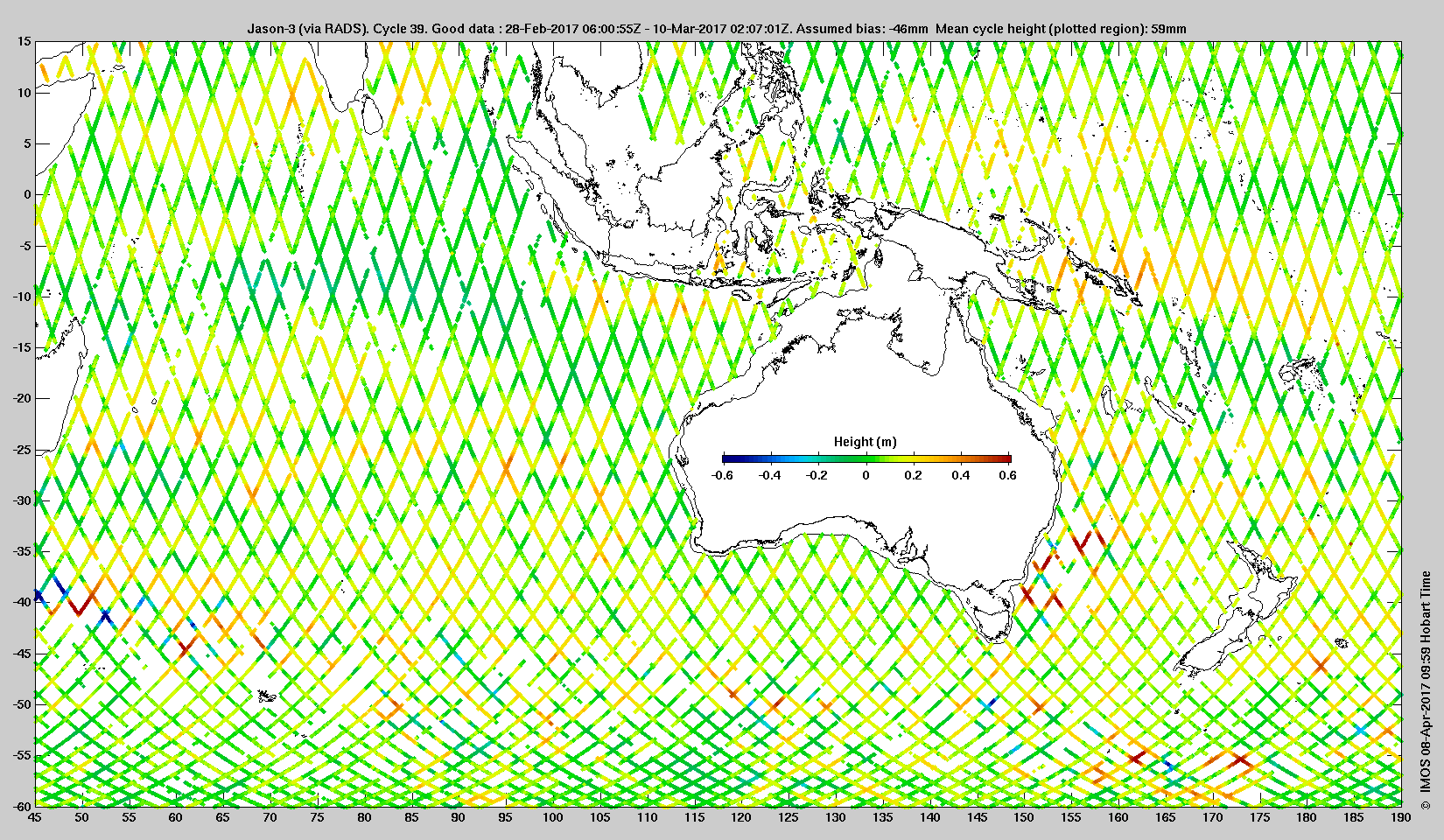Select the 0.4 colorbar tick label
1444x840 pixels.
(x=960, y=476)
